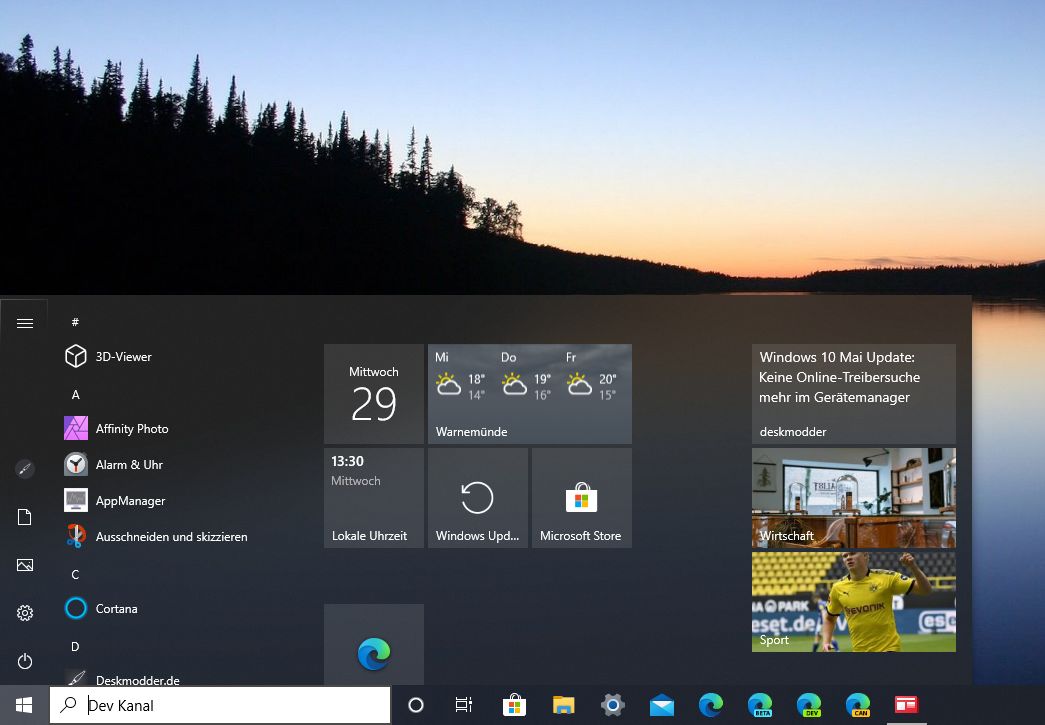Open deskmodder news tile about Mai Update

pyautogui.click(x=854, y=394)
